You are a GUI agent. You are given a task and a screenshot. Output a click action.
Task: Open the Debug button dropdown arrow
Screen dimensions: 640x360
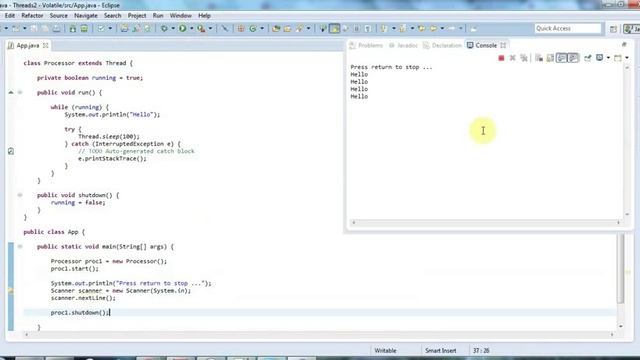173,28
